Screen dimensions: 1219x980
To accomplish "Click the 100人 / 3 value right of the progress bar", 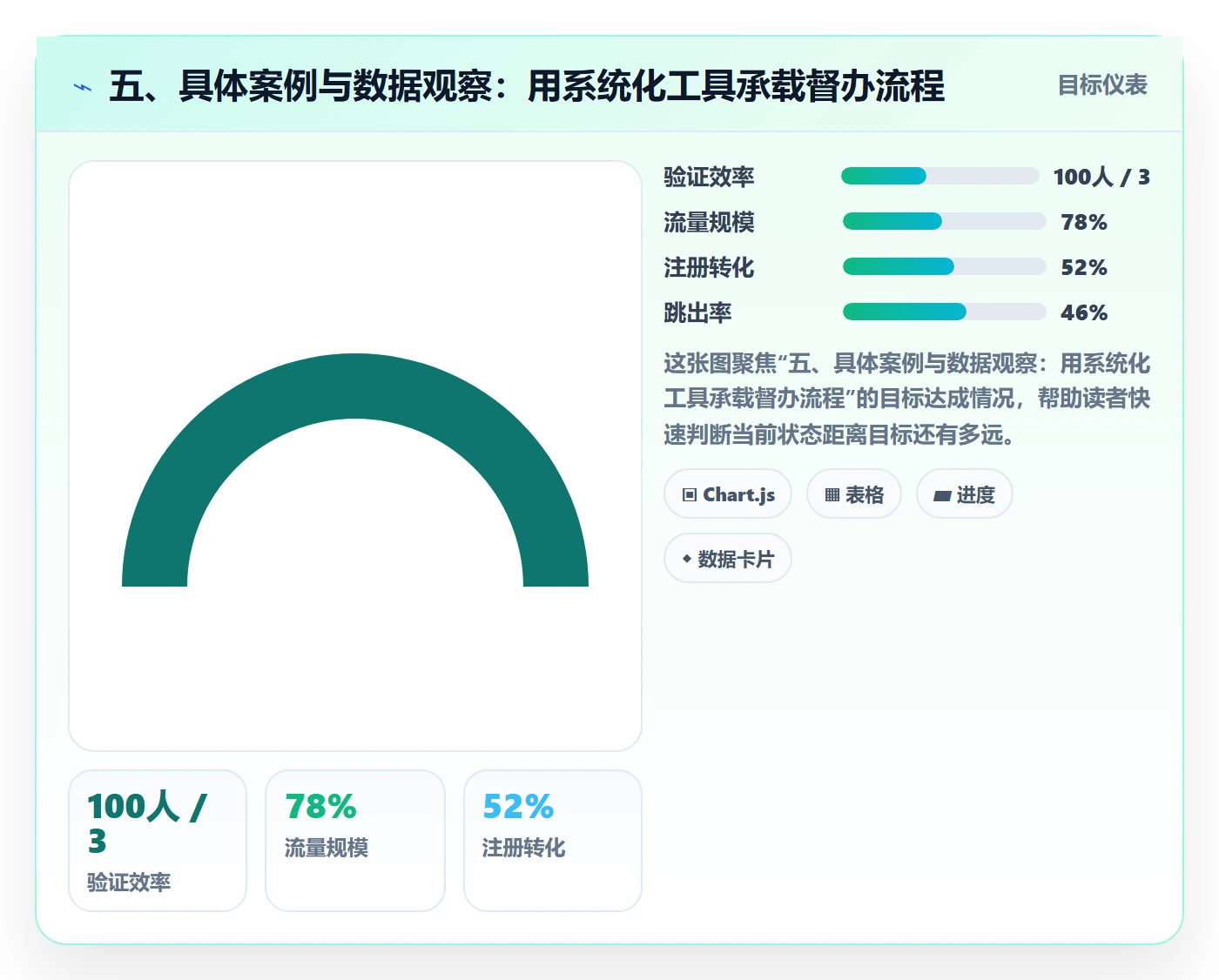I will click(x=1101, y=177).
